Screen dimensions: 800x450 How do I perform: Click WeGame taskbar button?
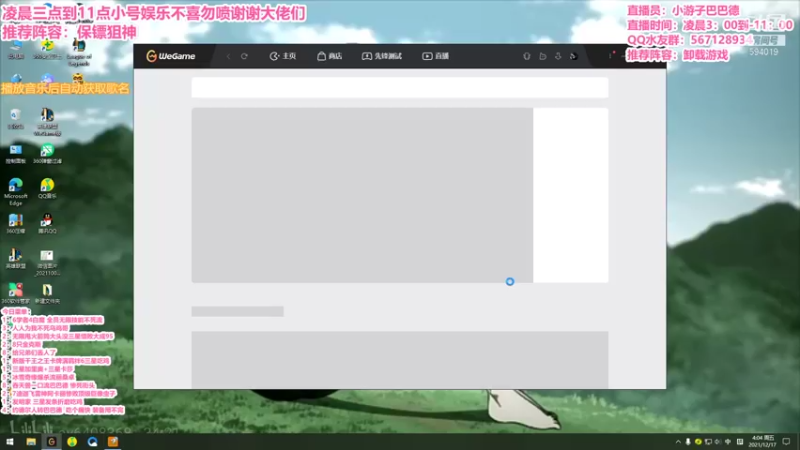52,441
